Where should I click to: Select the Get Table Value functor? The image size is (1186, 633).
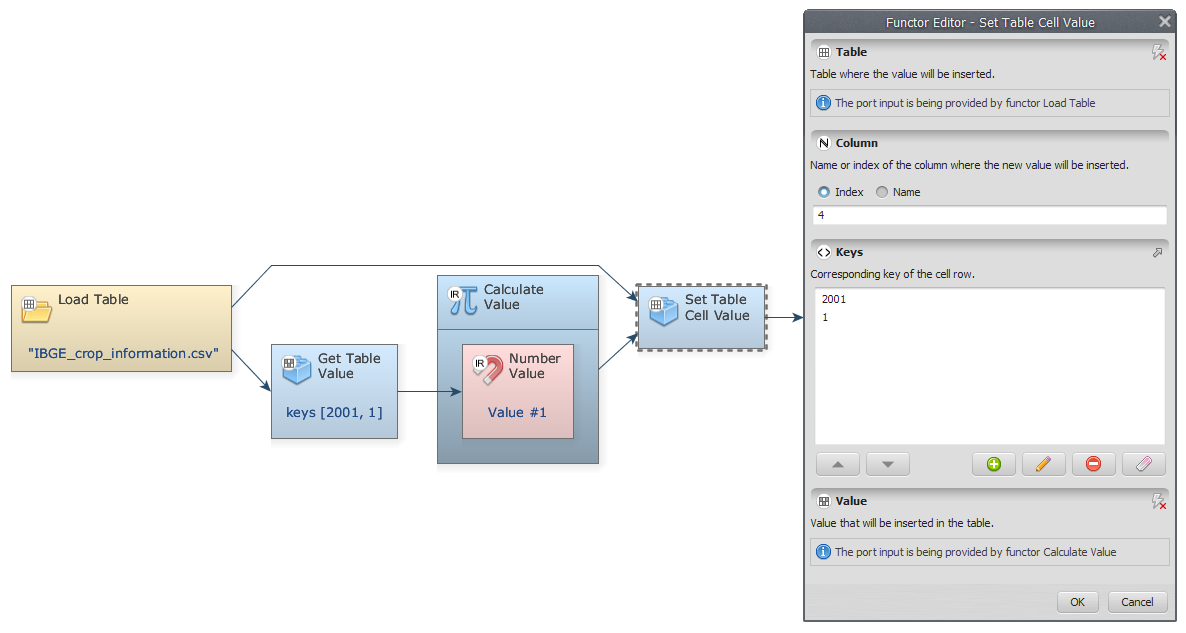[x=334, y=390]
